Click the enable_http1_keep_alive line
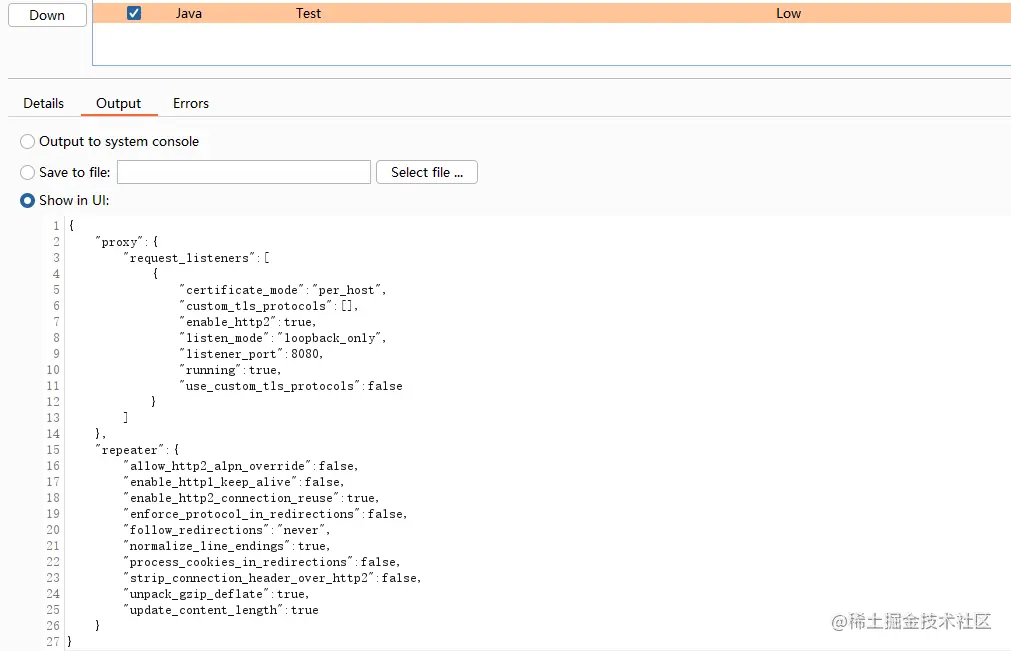The image size is (1011, 651). tap(234, 482)
